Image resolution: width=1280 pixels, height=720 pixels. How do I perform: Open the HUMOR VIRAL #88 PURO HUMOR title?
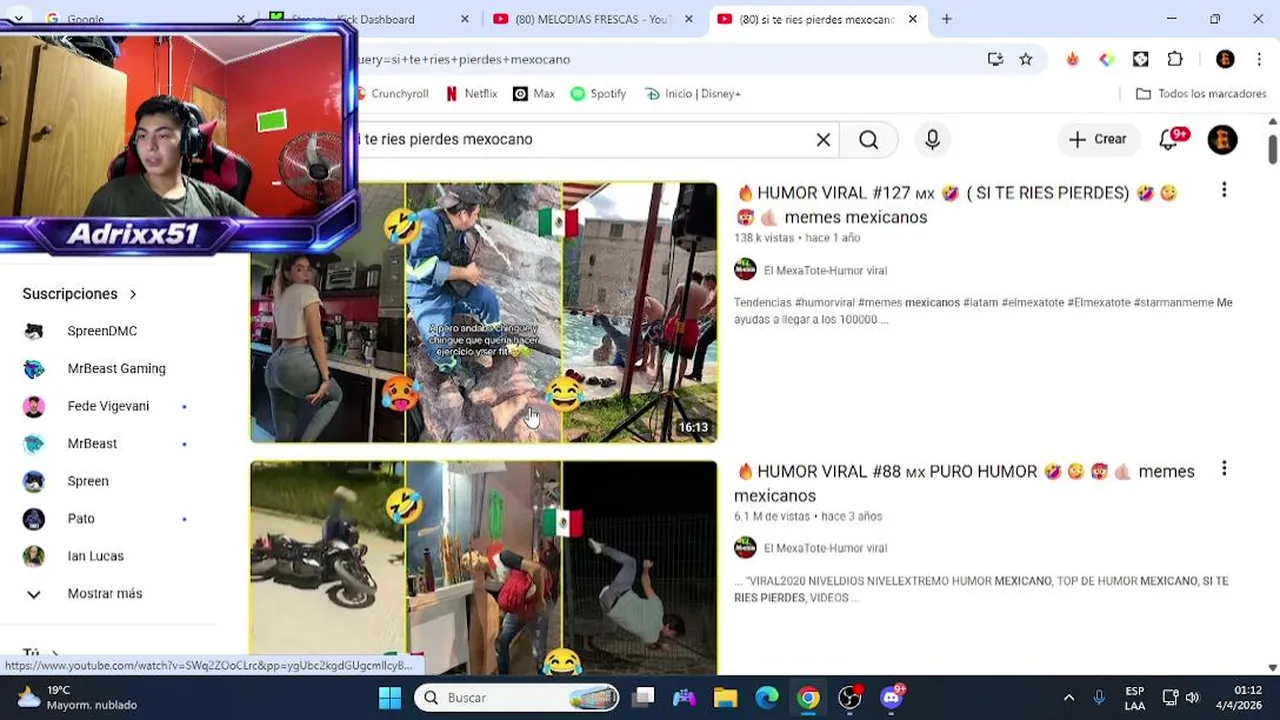(x=964, y=483)
